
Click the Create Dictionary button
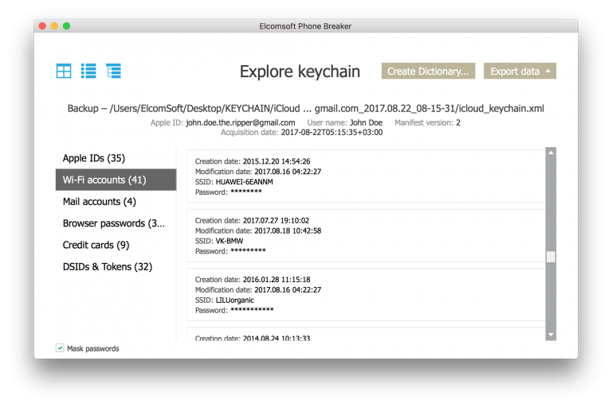pos(428,71)
